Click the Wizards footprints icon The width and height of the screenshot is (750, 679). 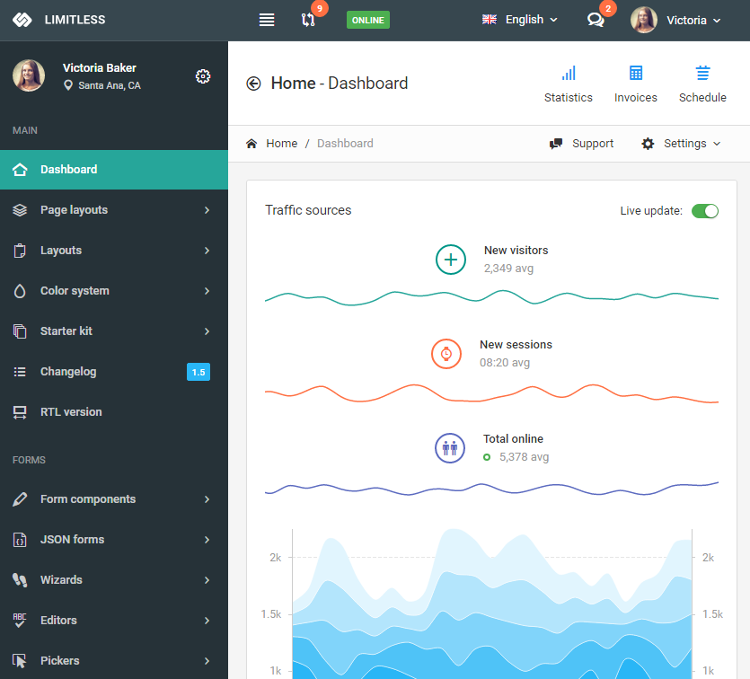[20, 580]
